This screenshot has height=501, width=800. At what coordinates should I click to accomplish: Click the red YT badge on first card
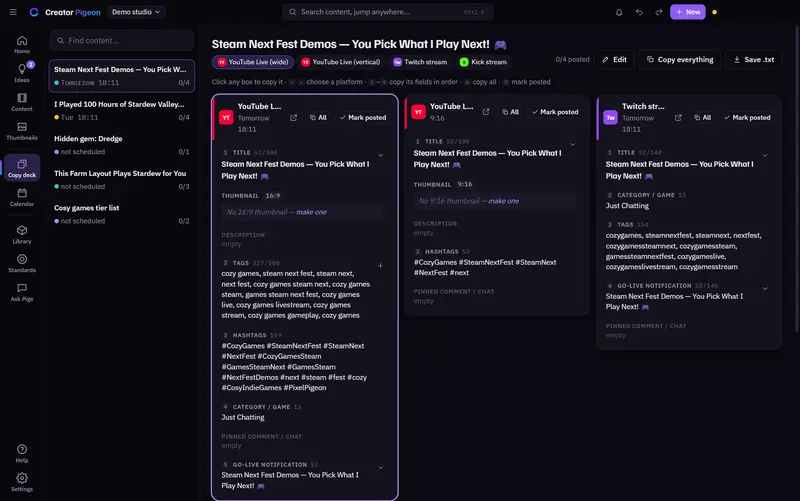click(x=226, y=117)
